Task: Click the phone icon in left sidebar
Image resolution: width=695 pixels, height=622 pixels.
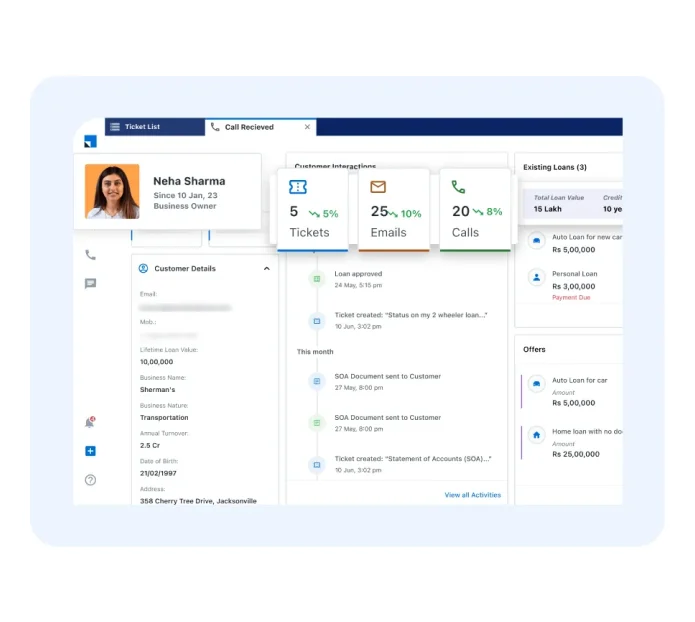Action: [90, 255]
